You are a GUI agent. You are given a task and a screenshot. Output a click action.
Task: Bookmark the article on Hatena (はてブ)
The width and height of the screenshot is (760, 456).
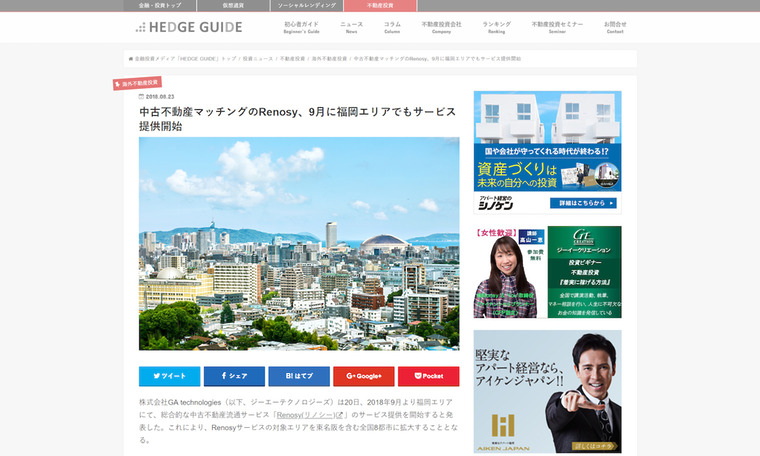click(x=298, y=376)
